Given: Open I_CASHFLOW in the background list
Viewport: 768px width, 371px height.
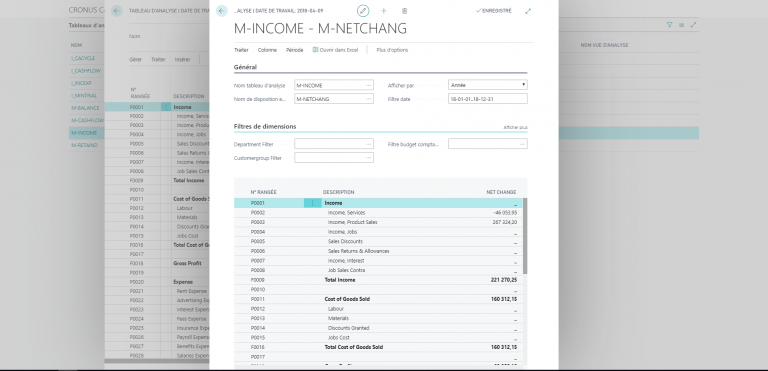Looking at the screenshot, I should click(x=86, y=71).
